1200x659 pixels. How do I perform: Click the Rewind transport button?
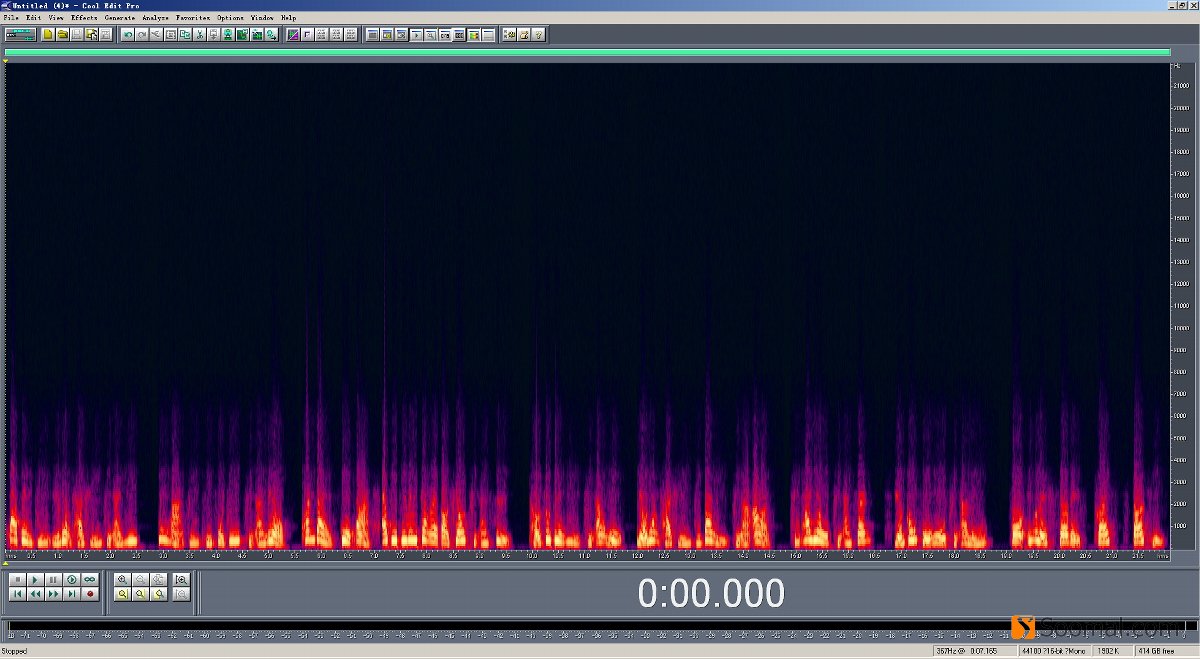[35, 594]
